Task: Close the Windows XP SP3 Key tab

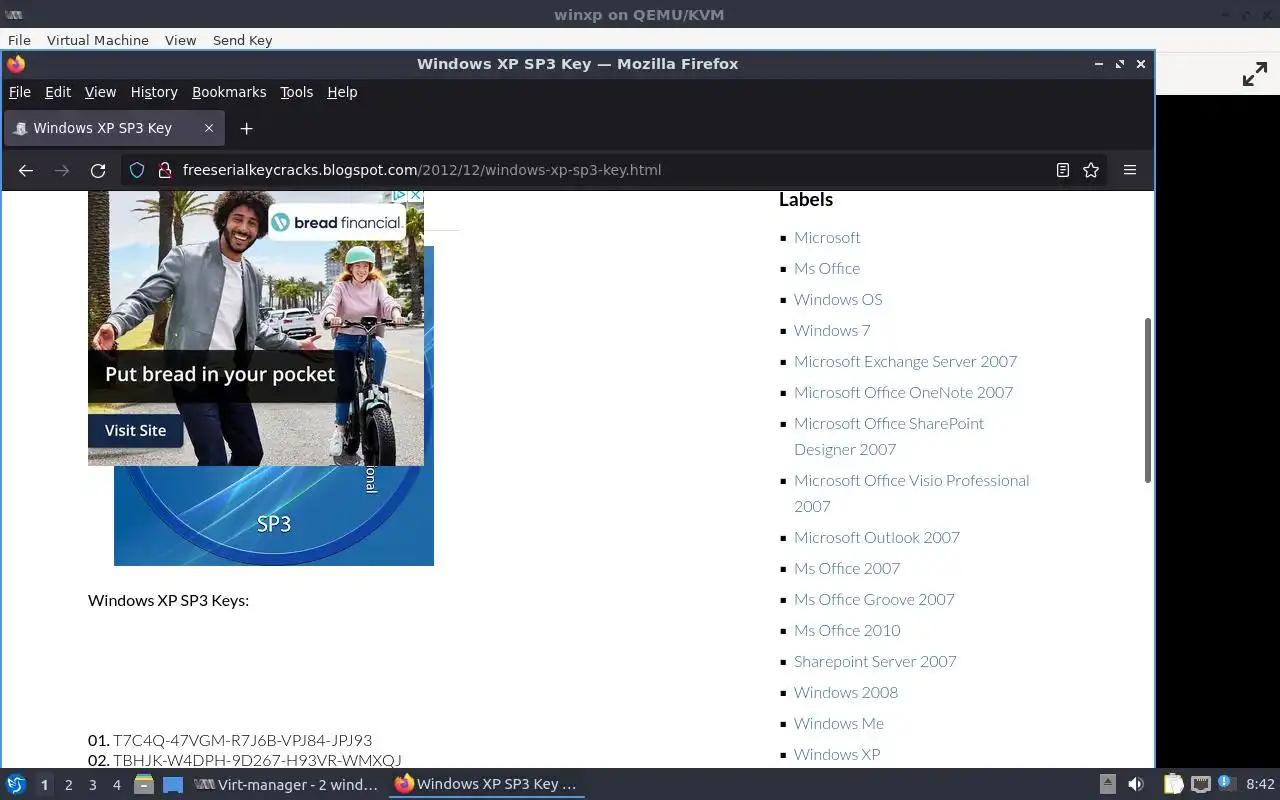Action: (x=209, y=128)
